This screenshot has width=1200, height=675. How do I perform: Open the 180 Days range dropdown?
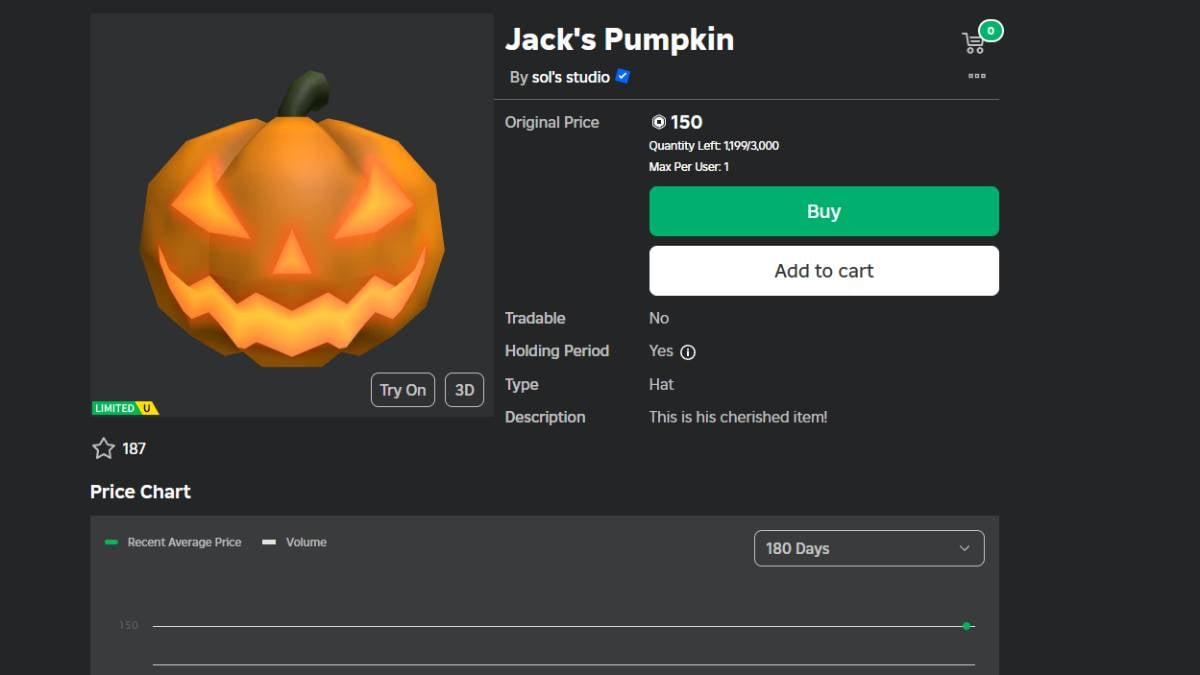(868, 548)
